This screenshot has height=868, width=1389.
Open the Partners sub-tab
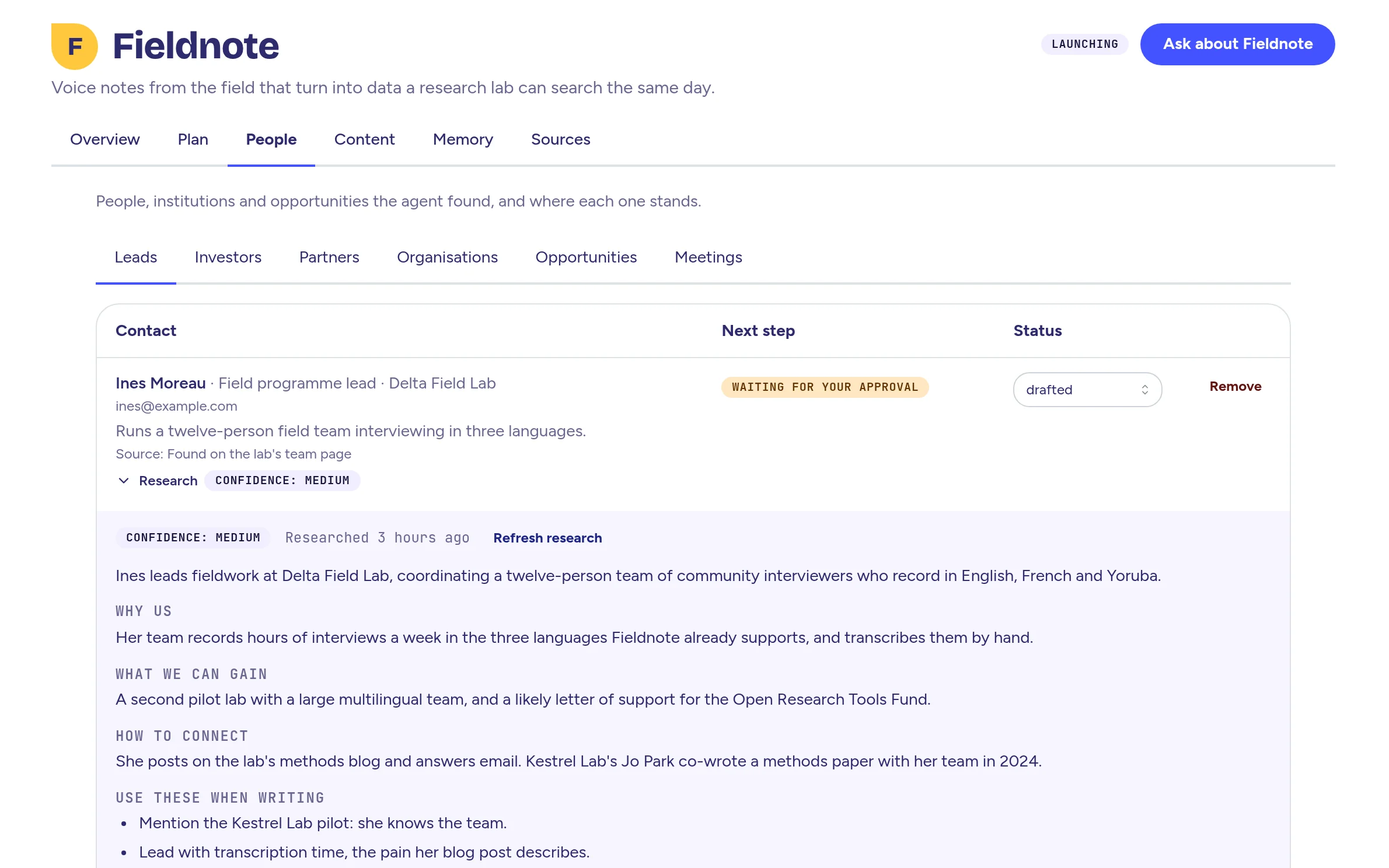329,257
